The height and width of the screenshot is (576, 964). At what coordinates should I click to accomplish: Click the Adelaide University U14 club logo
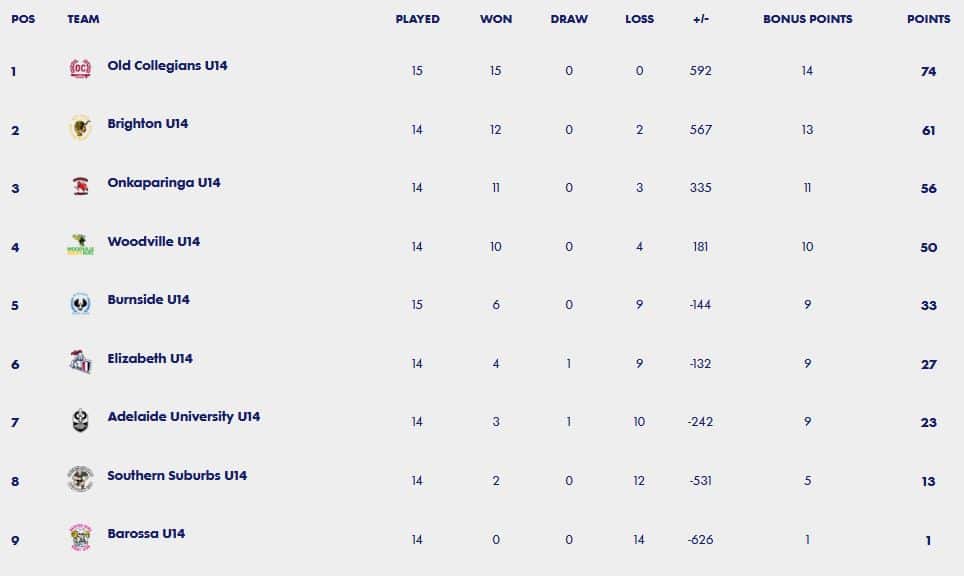(81, 420)
